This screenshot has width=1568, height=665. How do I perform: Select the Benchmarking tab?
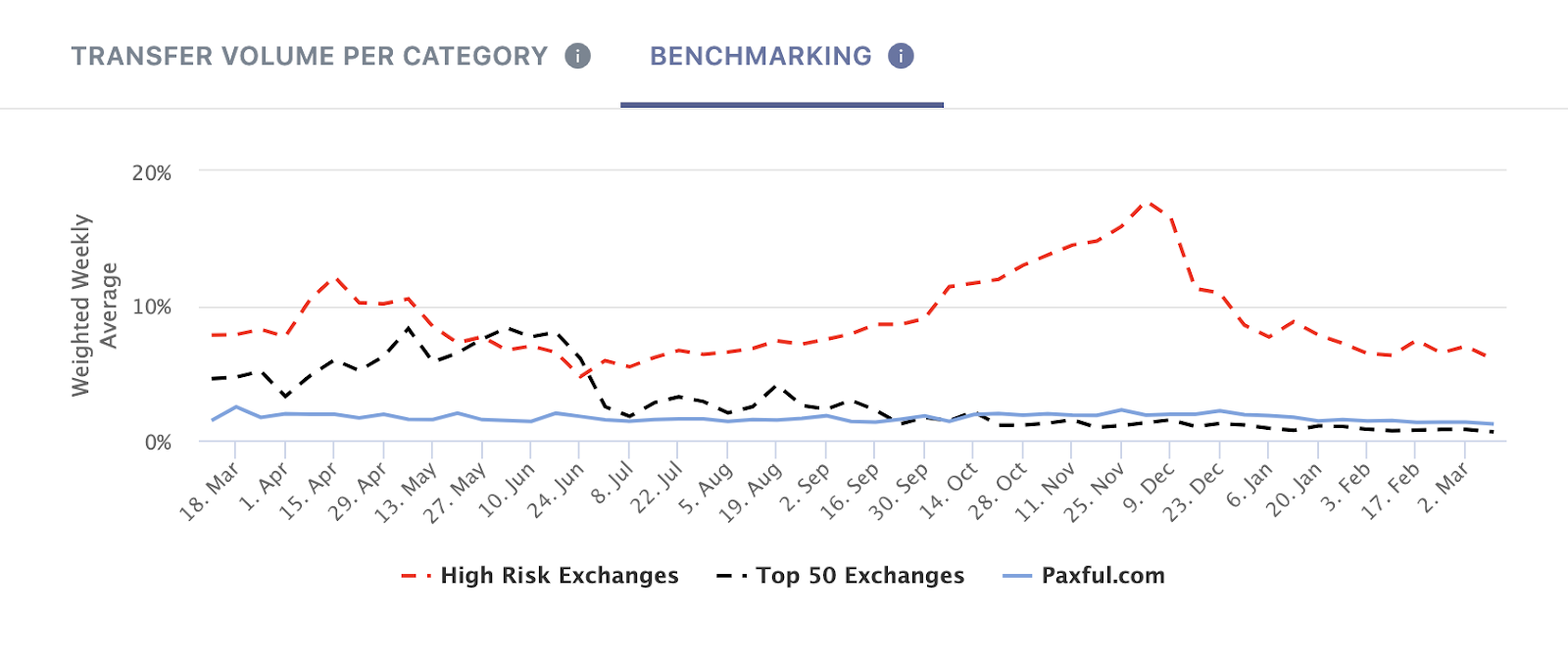tap(760, 56)
